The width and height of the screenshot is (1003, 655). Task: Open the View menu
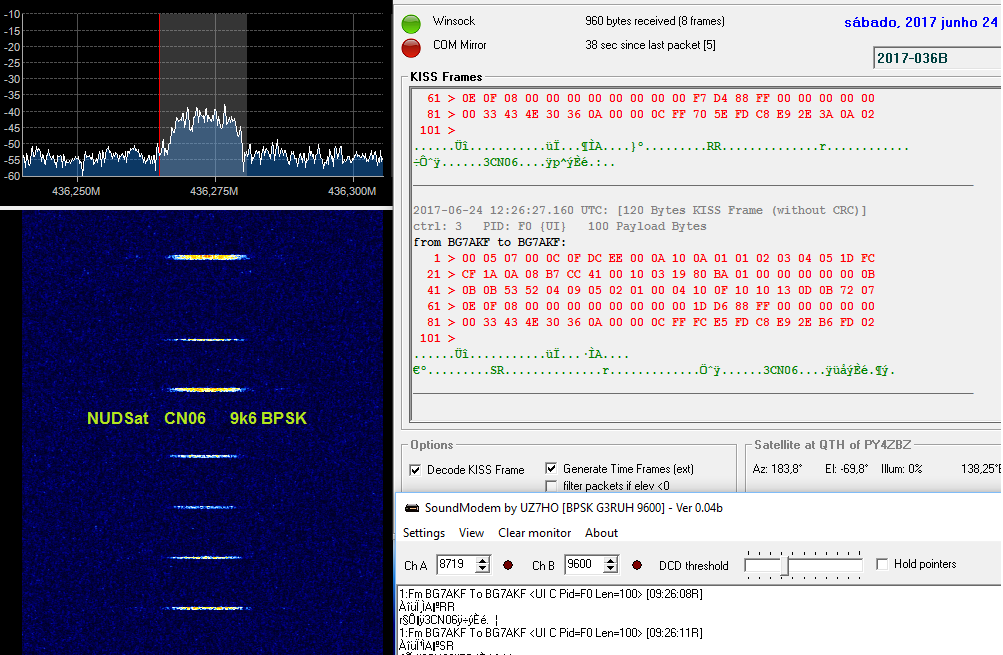(471, 533)
